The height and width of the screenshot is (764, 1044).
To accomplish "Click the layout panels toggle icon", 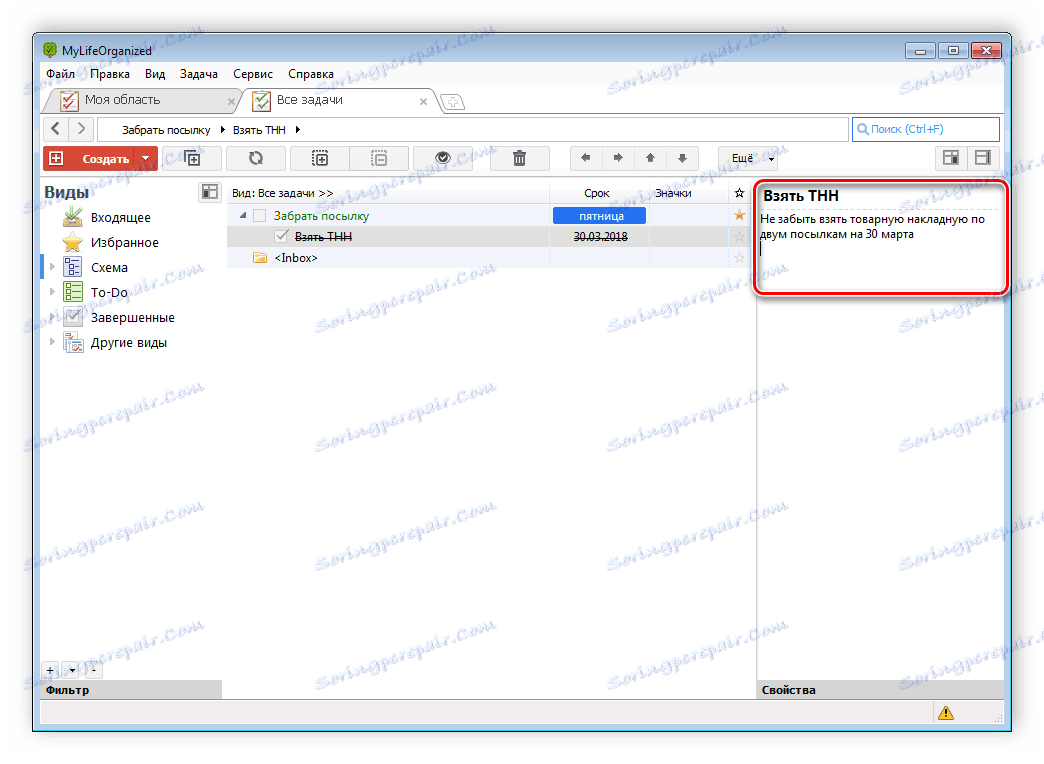I will 951,159.
